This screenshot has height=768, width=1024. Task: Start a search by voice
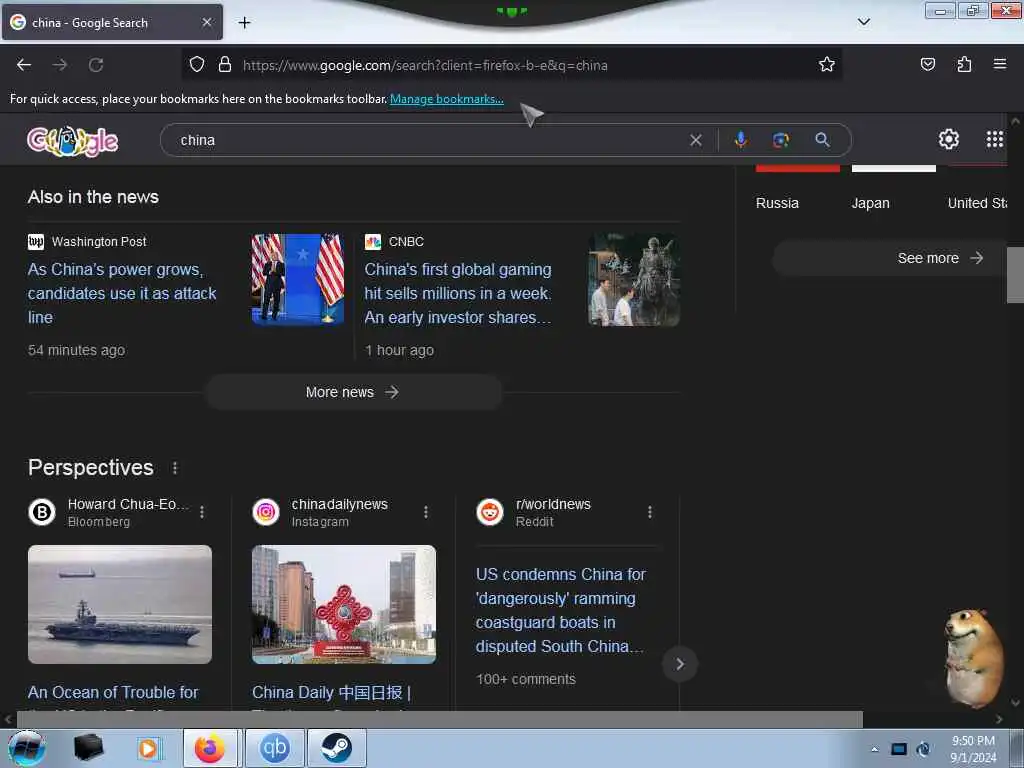741,139
